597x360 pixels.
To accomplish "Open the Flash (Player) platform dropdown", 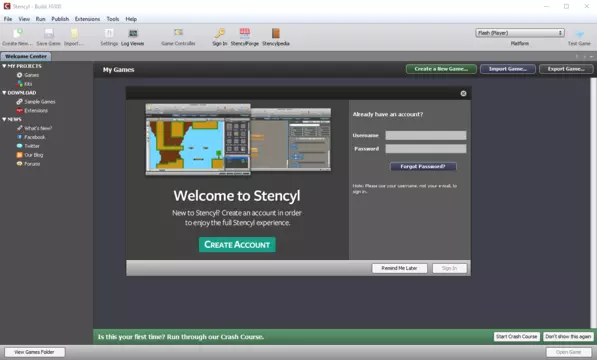I will [520, 33].
